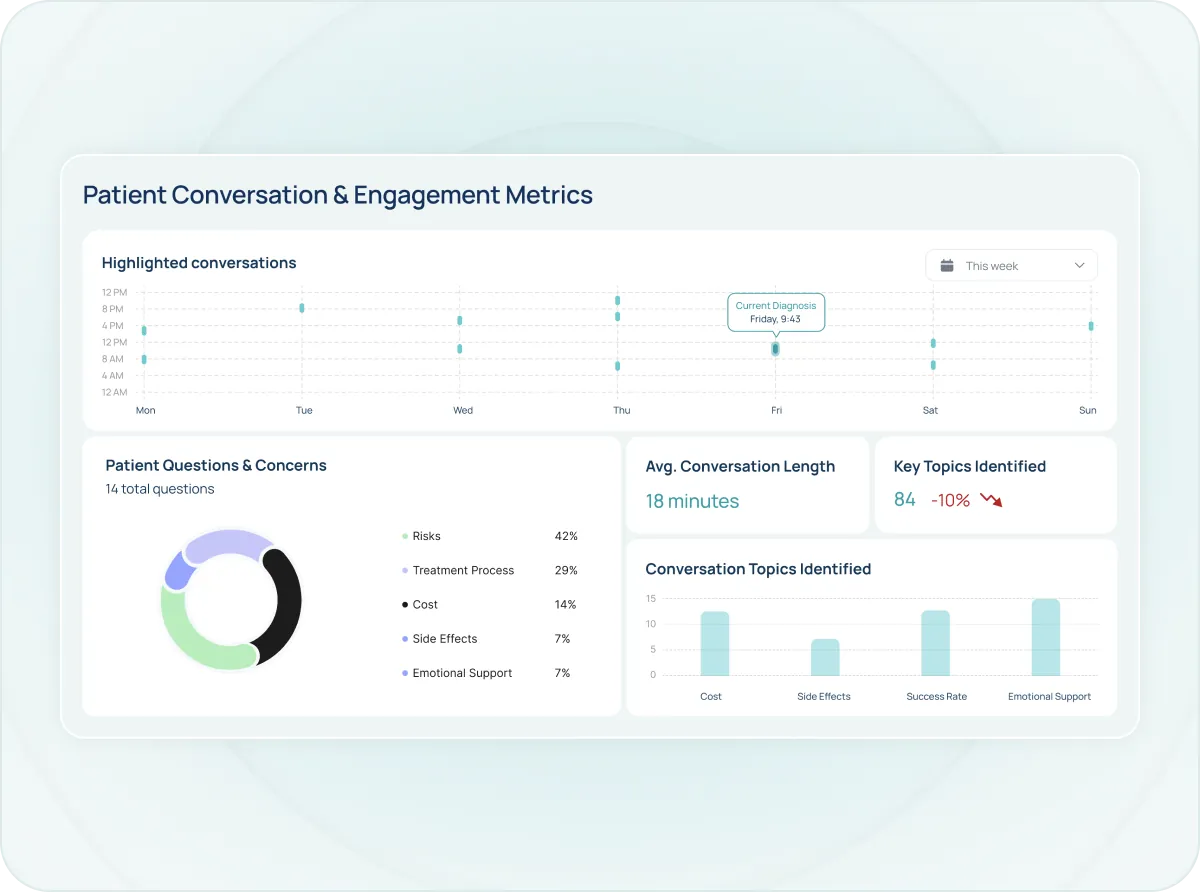Click the 14% value for Cost
Screen dimensions: 1200x892
[565, 605]
